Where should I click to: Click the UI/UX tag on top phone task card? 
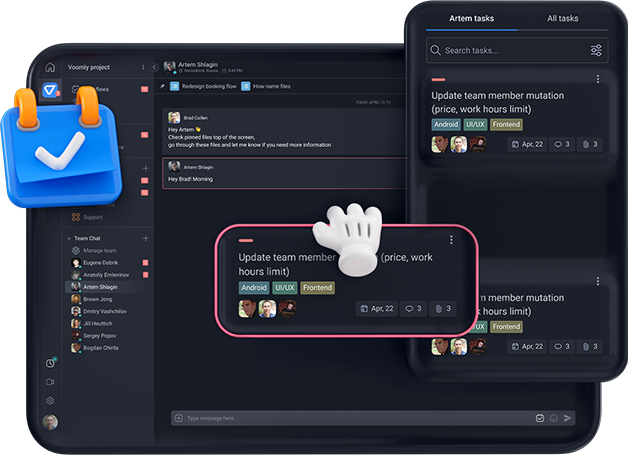tap(475, 125)
